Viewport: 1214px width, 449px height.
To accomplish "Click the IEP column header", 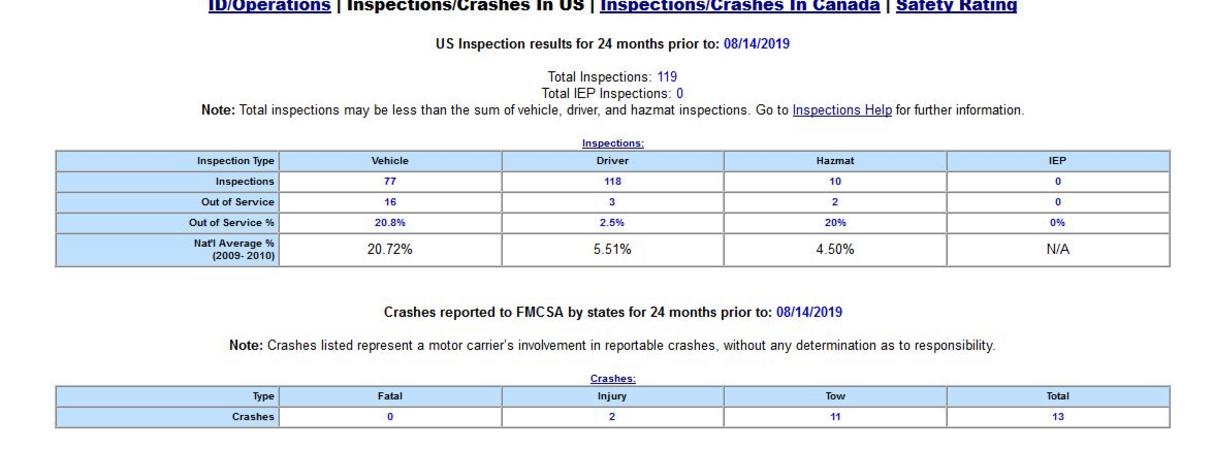I will [x=1058, y=160].
